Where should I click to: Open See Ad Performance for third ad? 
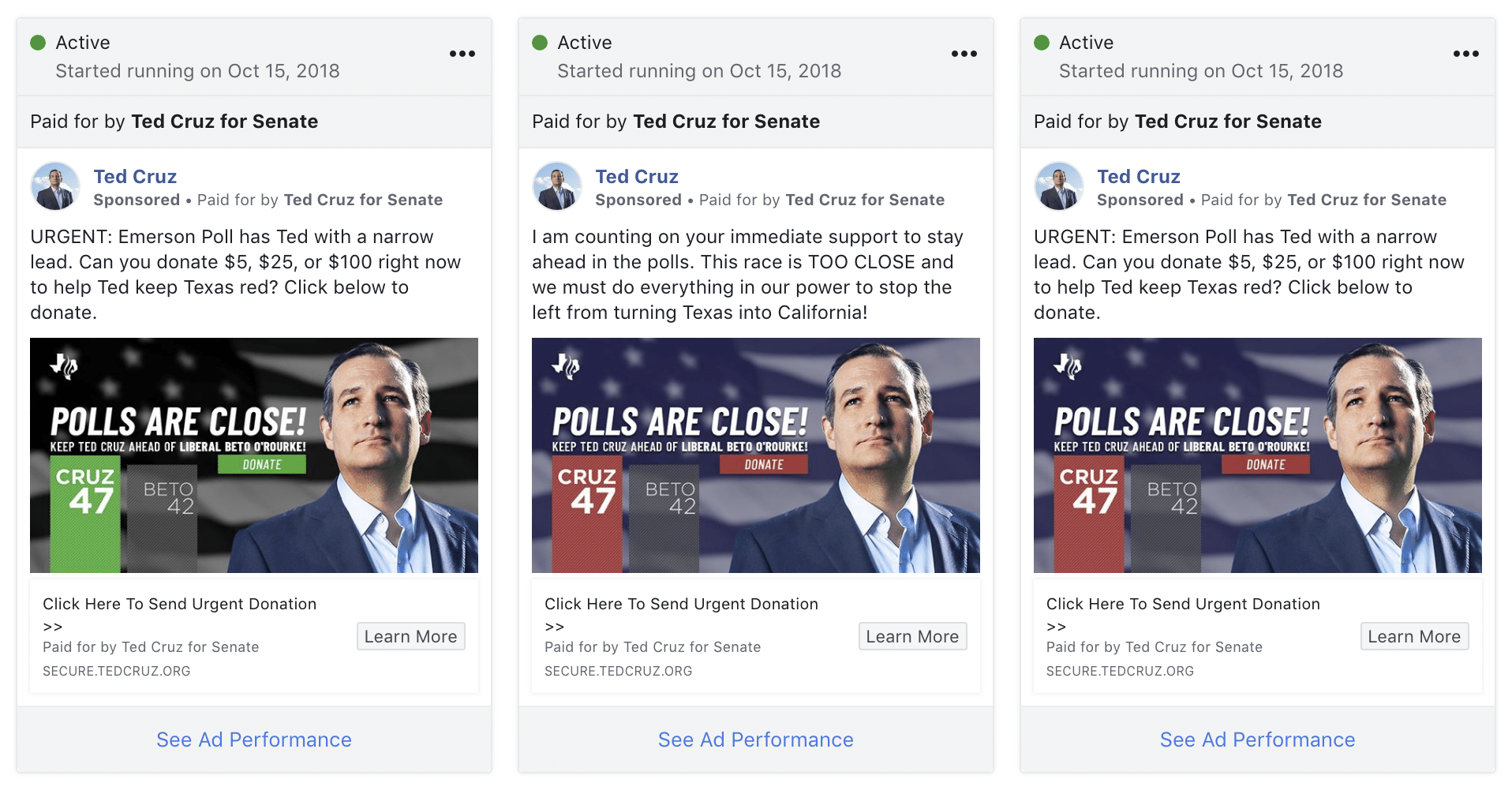1258,740
